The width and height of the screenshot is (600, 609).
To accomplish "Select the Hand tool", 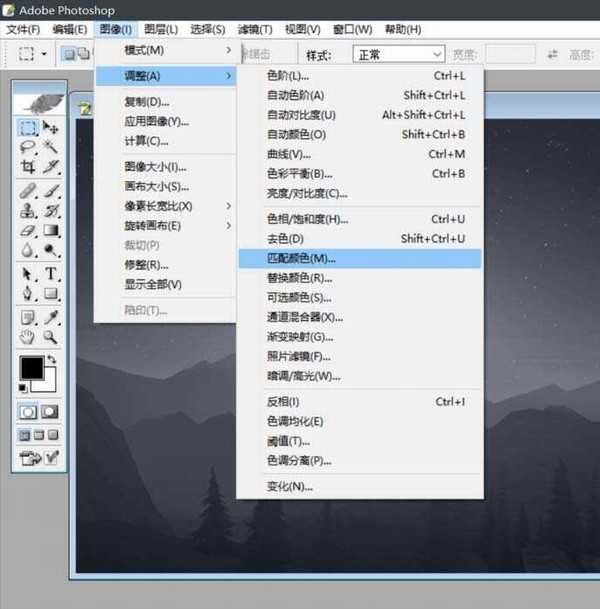I will point(28,337).
